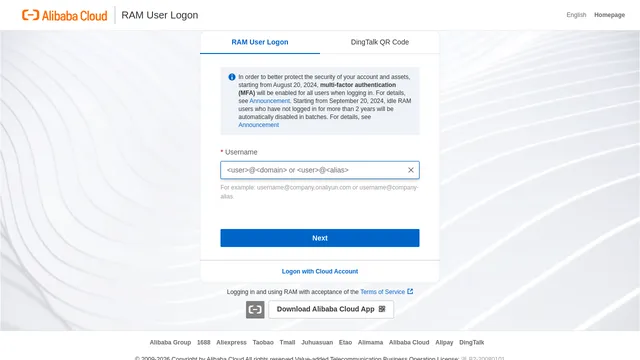
Task: Open the English language selector
Action: click(576, 15)
